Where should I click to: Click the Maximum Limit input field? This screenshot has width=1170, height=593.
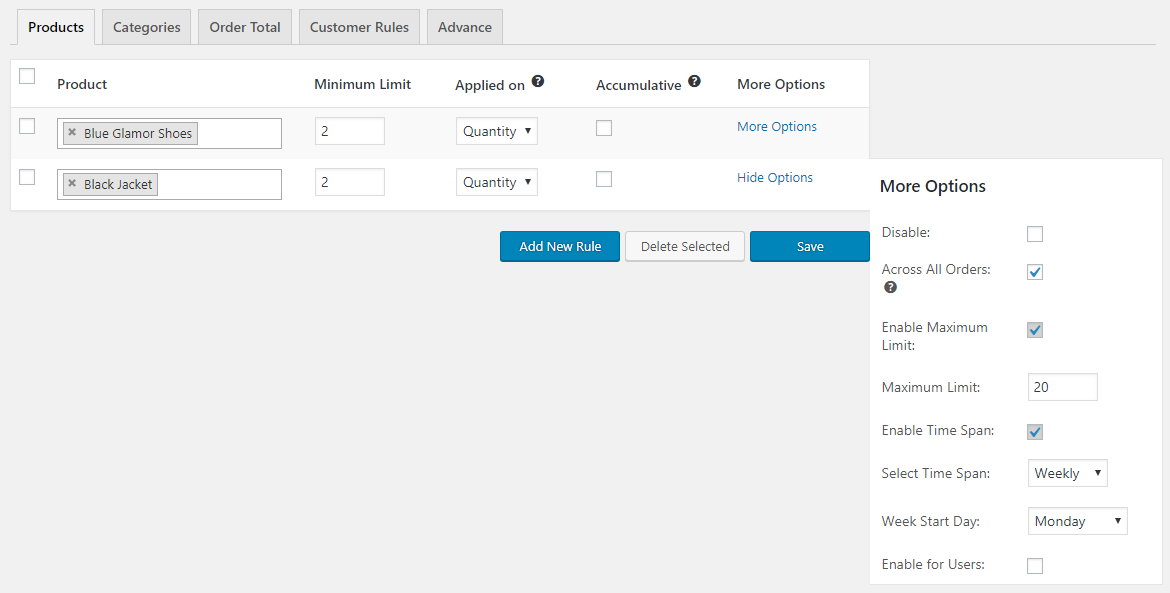point(1063,387)
